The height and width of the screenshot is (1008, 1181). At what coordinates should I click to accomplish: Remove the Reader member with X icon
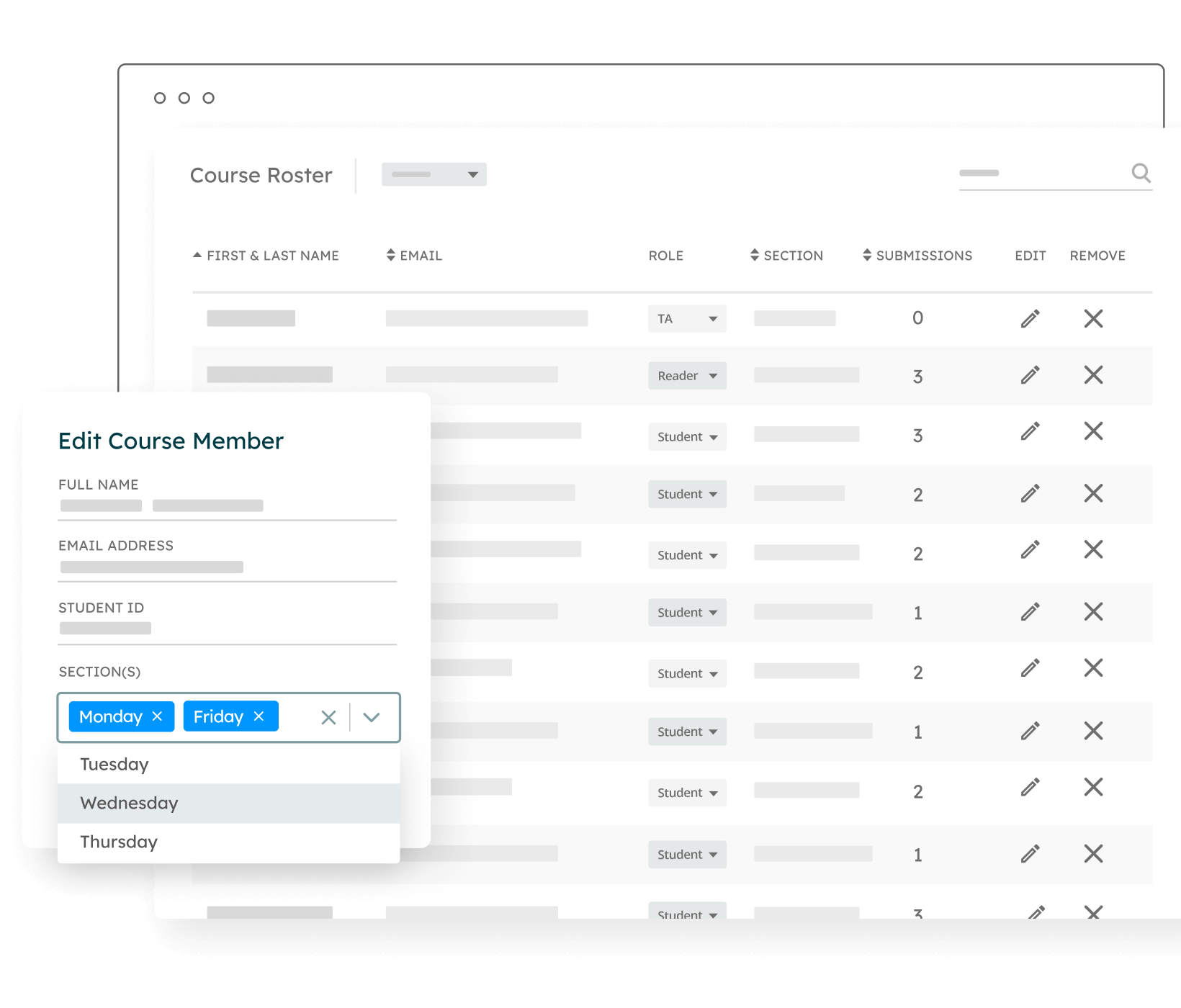[1093, 375]
